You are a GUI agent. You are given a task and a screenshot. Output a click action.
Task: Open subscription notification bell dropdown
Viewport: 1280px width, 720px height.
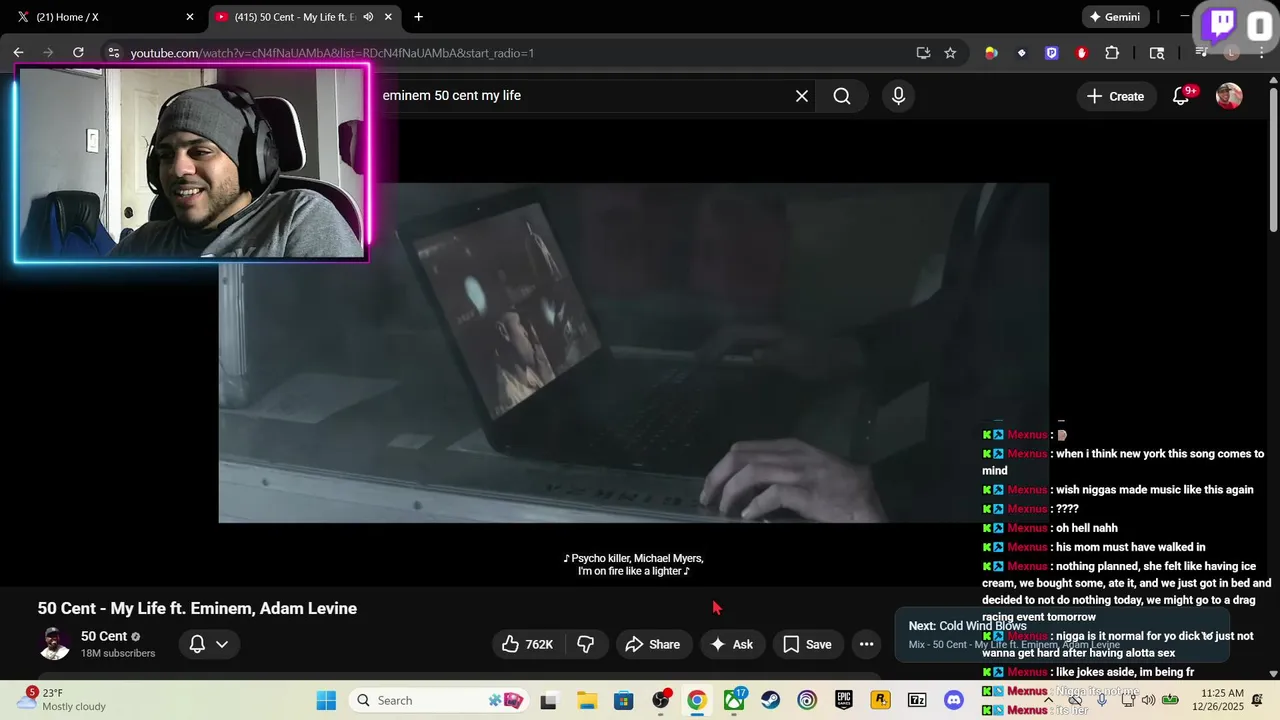pos(209,644)
